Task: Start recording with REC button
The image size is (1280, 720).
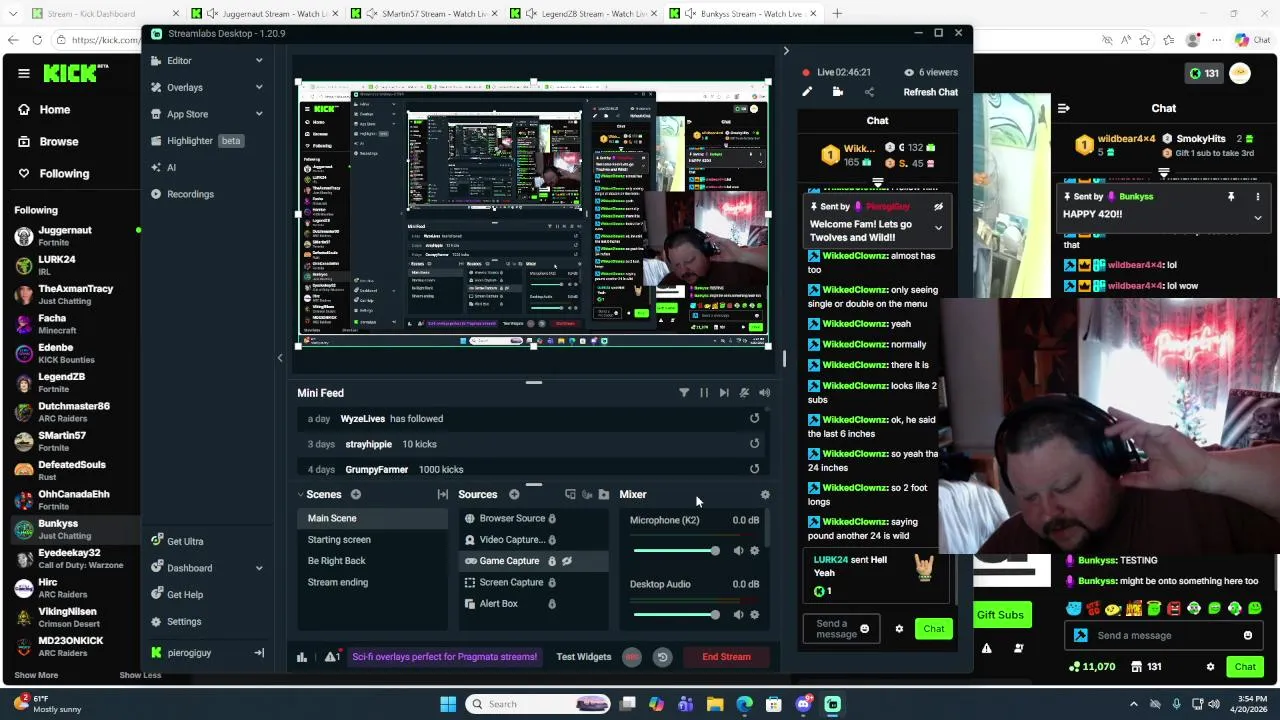Action: (632, 657)
